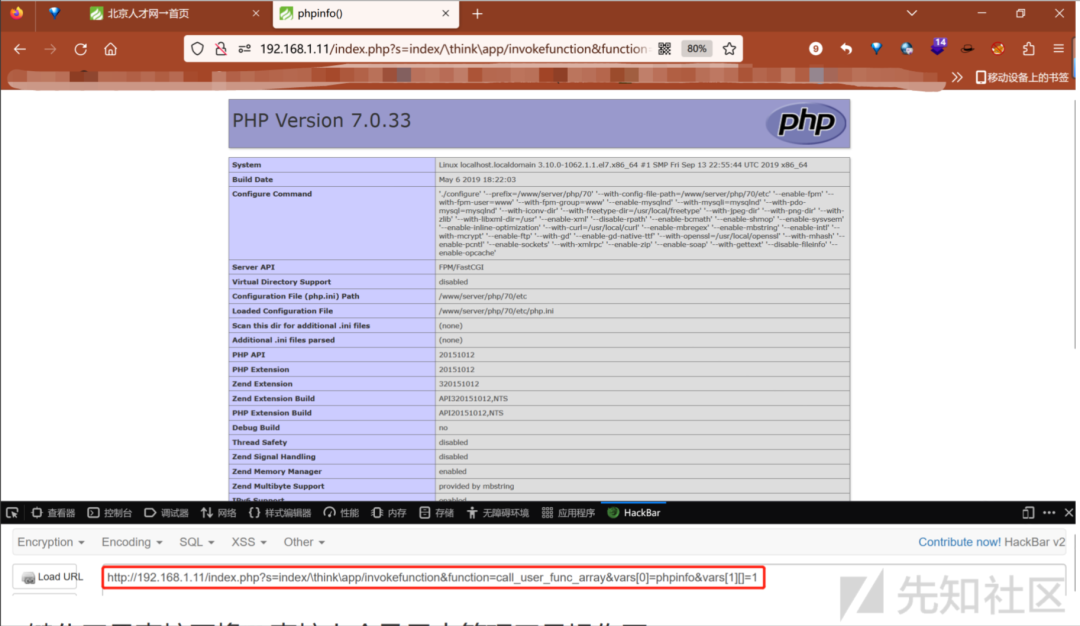This screenshot has height=626, width=1080.
Task: Click the globe extension toolbar icon
Action: [906, 49]
